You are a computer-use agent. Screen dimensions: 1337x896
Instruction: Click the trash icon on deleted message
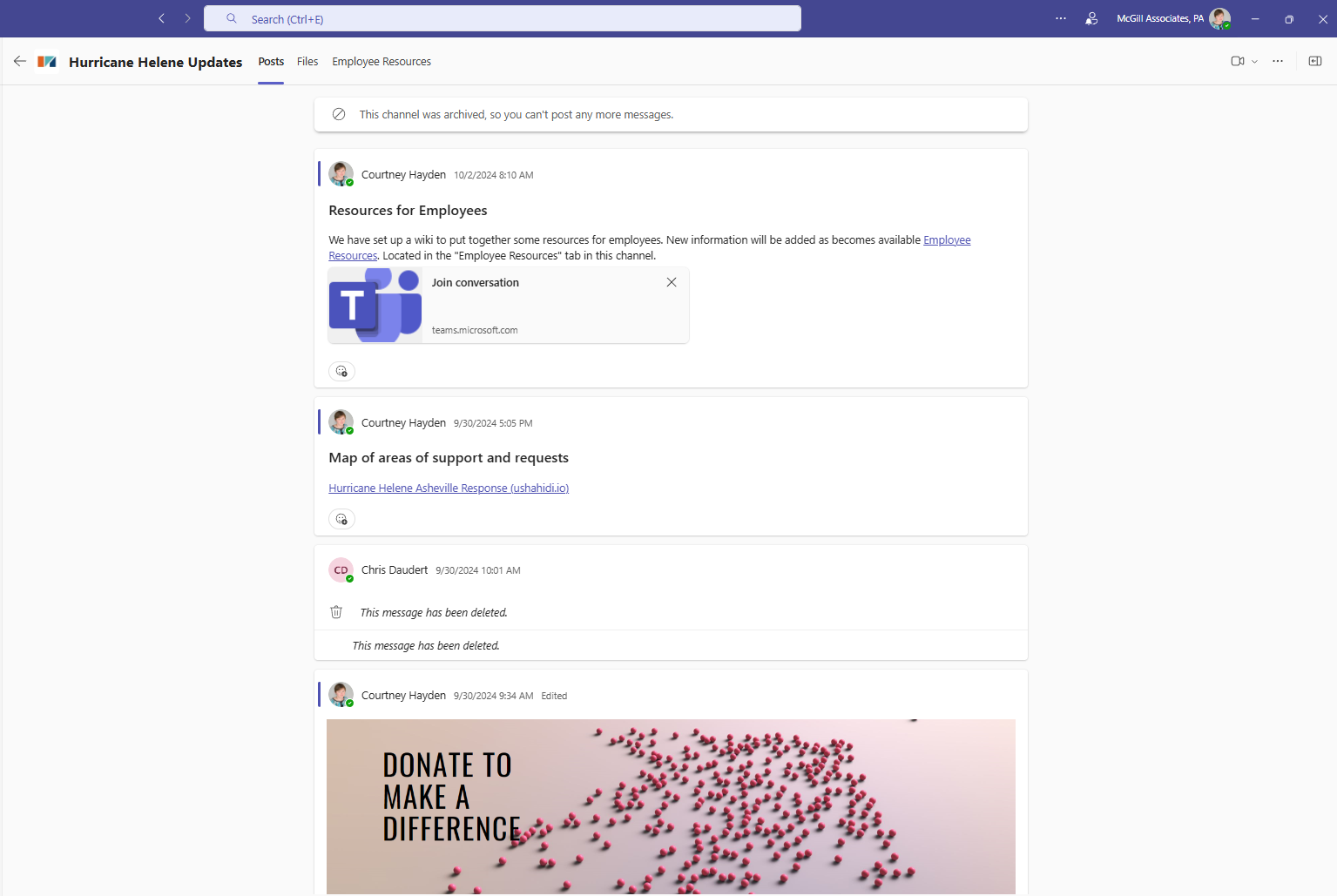coord(336,612)
